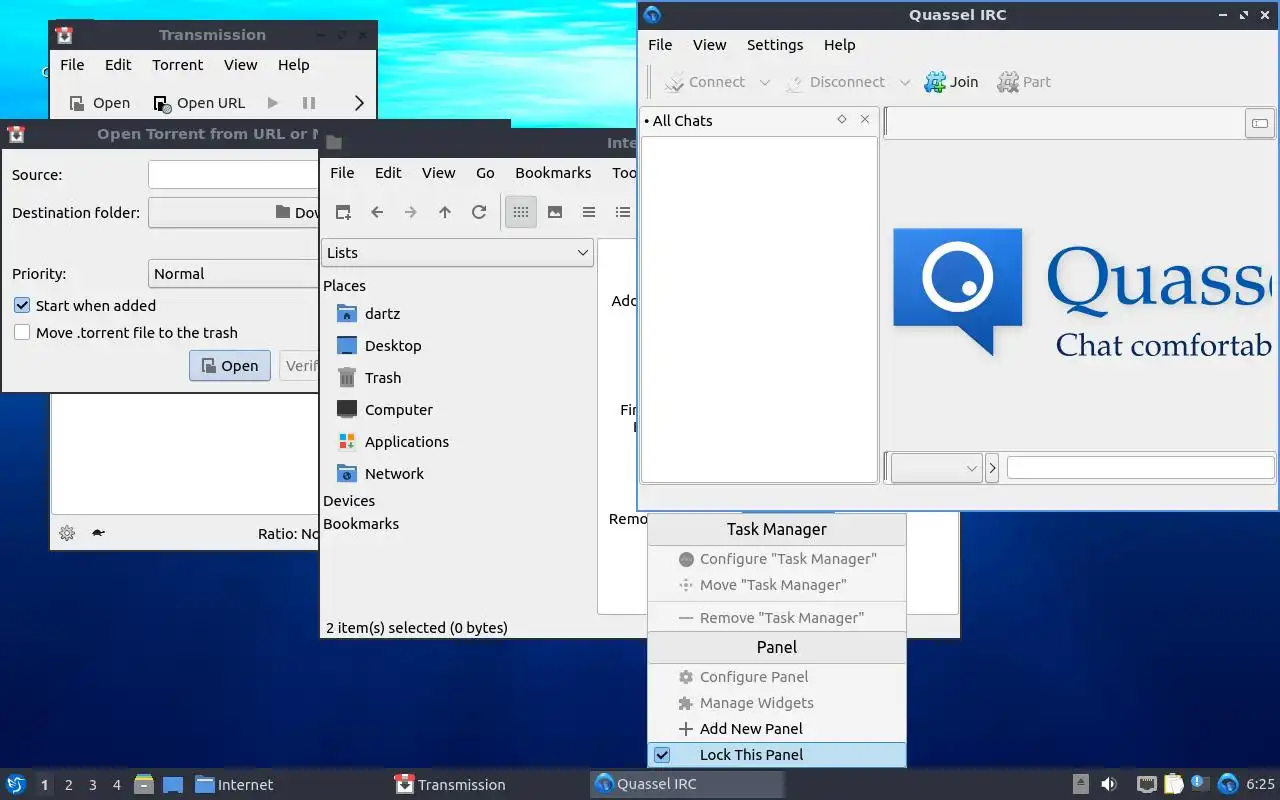Open the Bookmarks menu in file manager
This screenshot has width=1280, height=800.
(553, 173)
